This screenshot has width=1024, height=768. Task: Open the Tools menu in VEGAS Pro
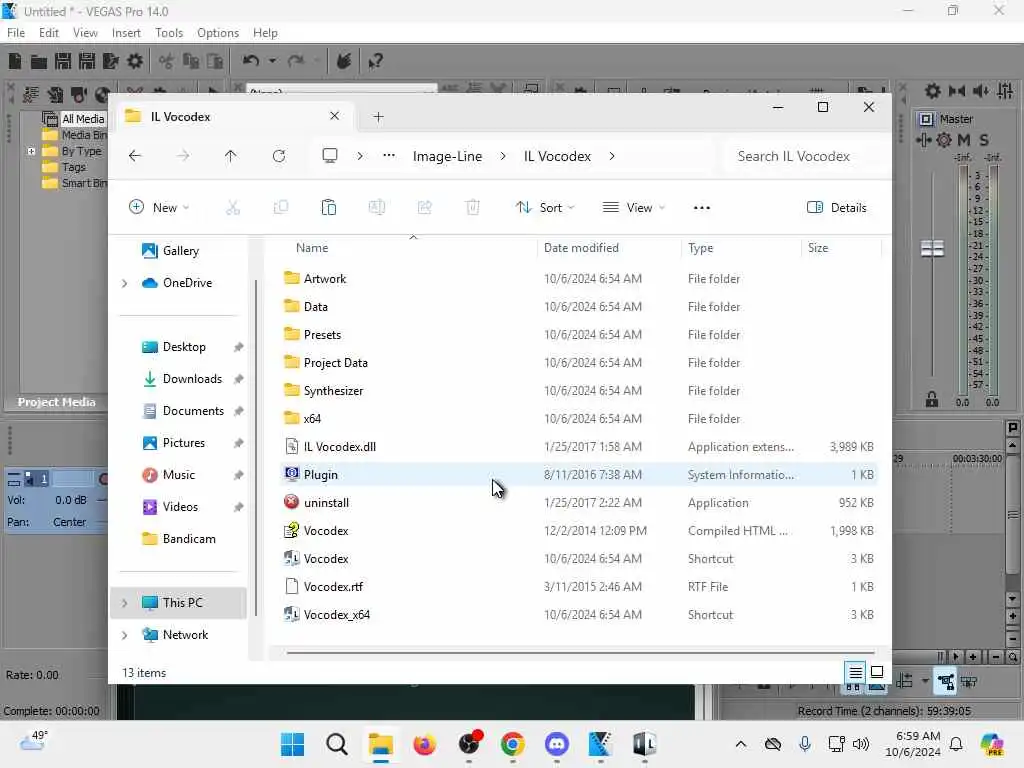[168, 33]
